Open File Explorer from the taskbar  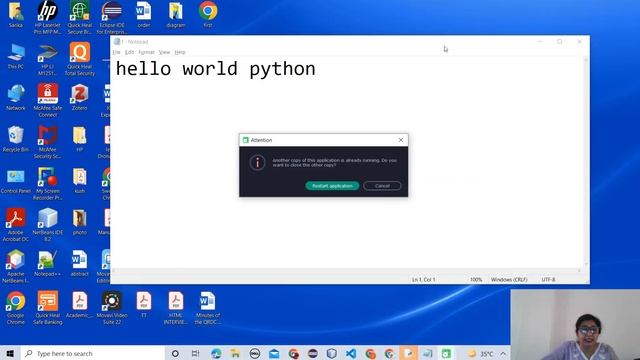pos(235,353)
